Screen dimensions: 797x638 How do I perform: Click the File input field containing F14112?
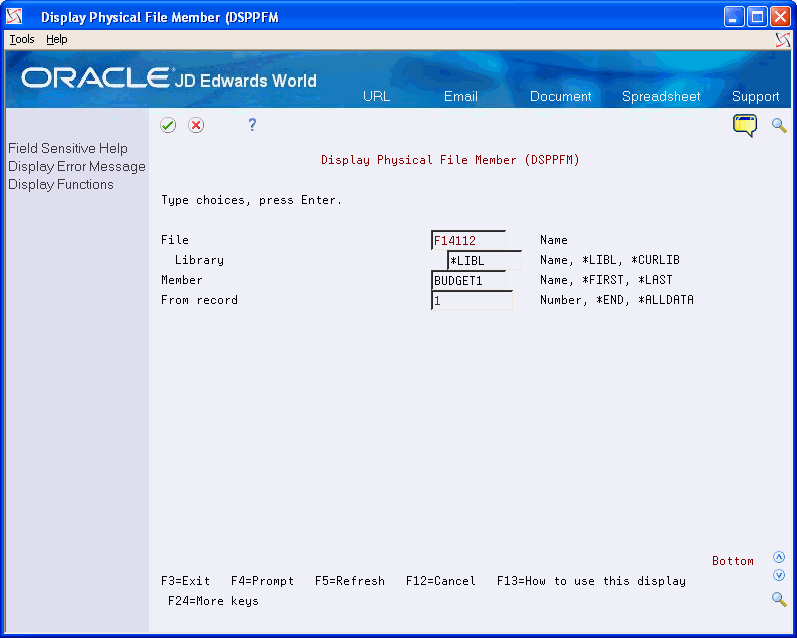tap(468, 240)
